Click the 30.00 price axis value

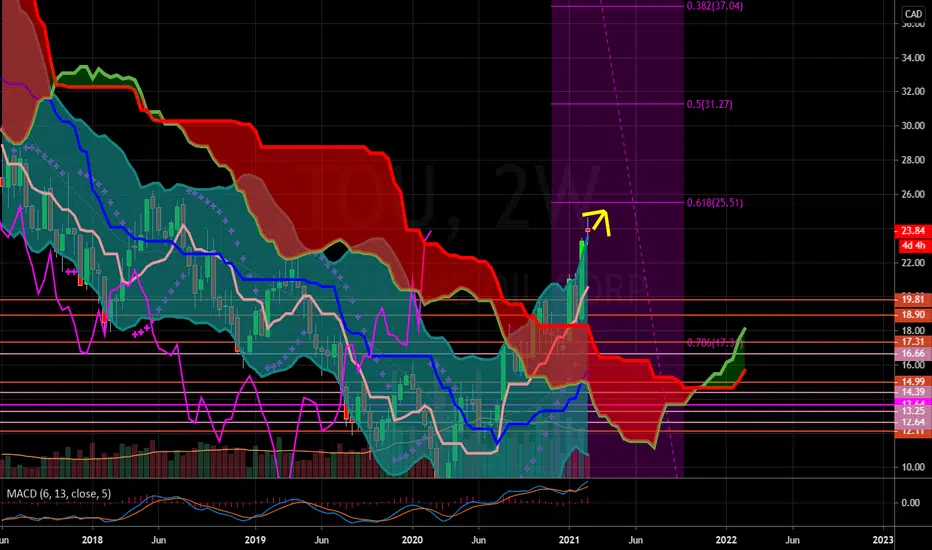(x=912, y=125)
